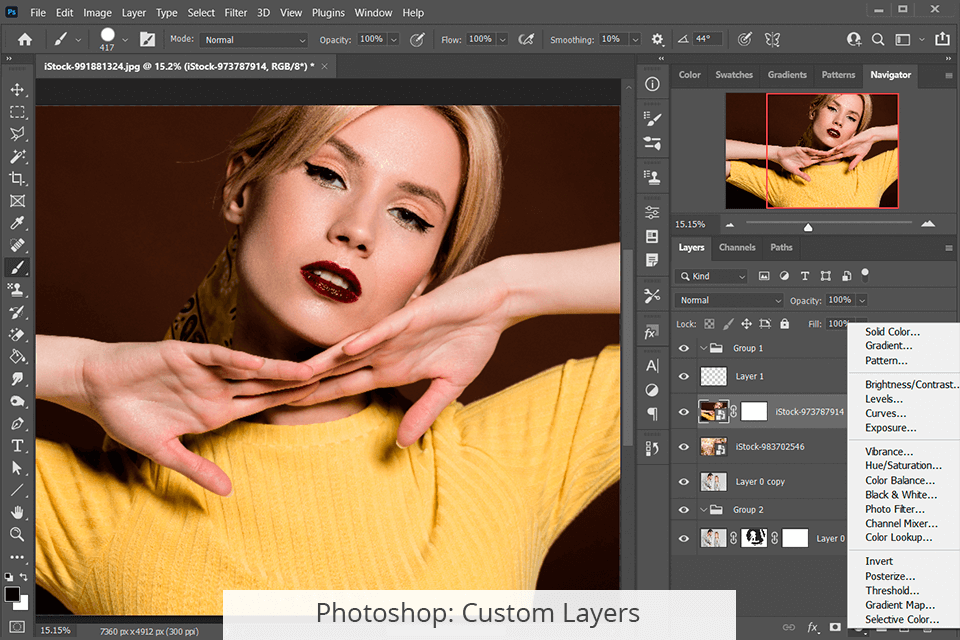Select the Move tool
960x640 pixels.
point(17,90)
